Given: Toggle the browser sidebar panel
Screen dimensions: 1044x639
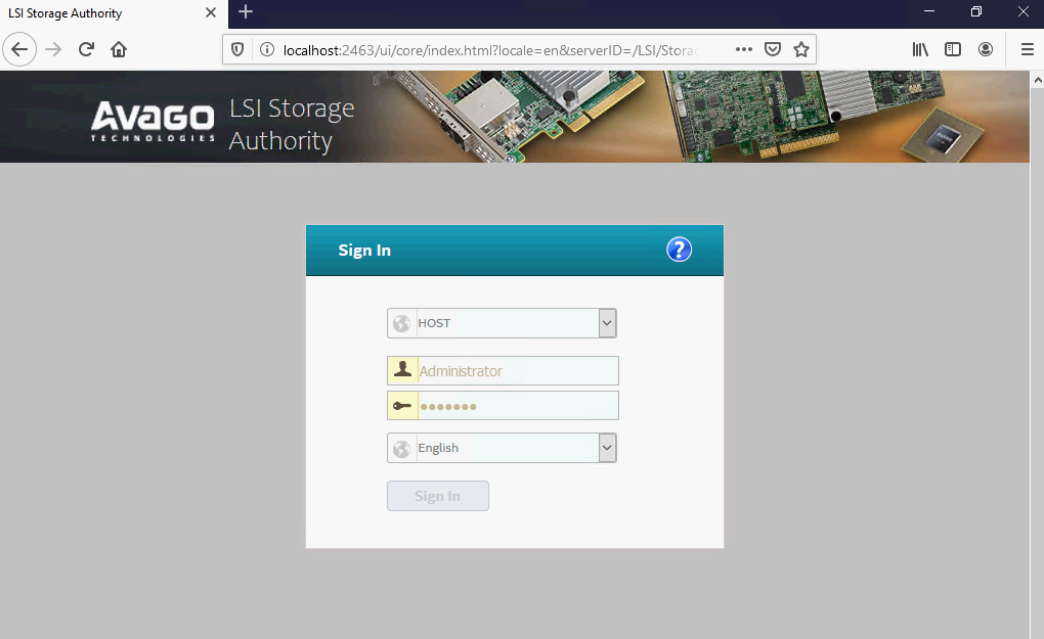Looking at the screenshot, I should point(952,48).
